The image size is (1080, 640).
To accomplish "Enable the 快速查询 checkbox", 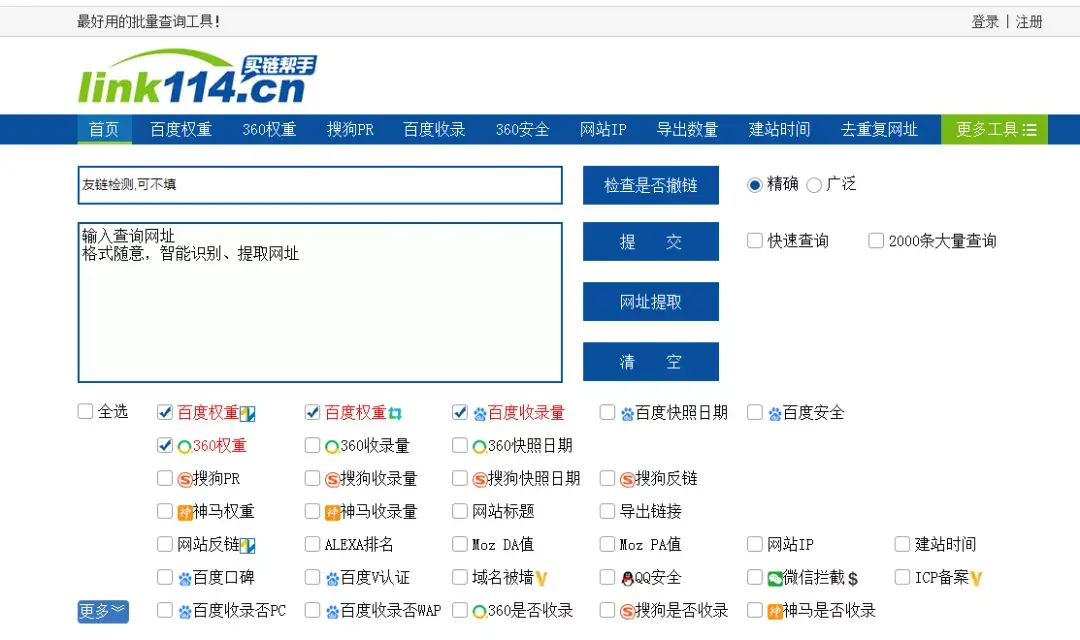I will click(755, 240).
